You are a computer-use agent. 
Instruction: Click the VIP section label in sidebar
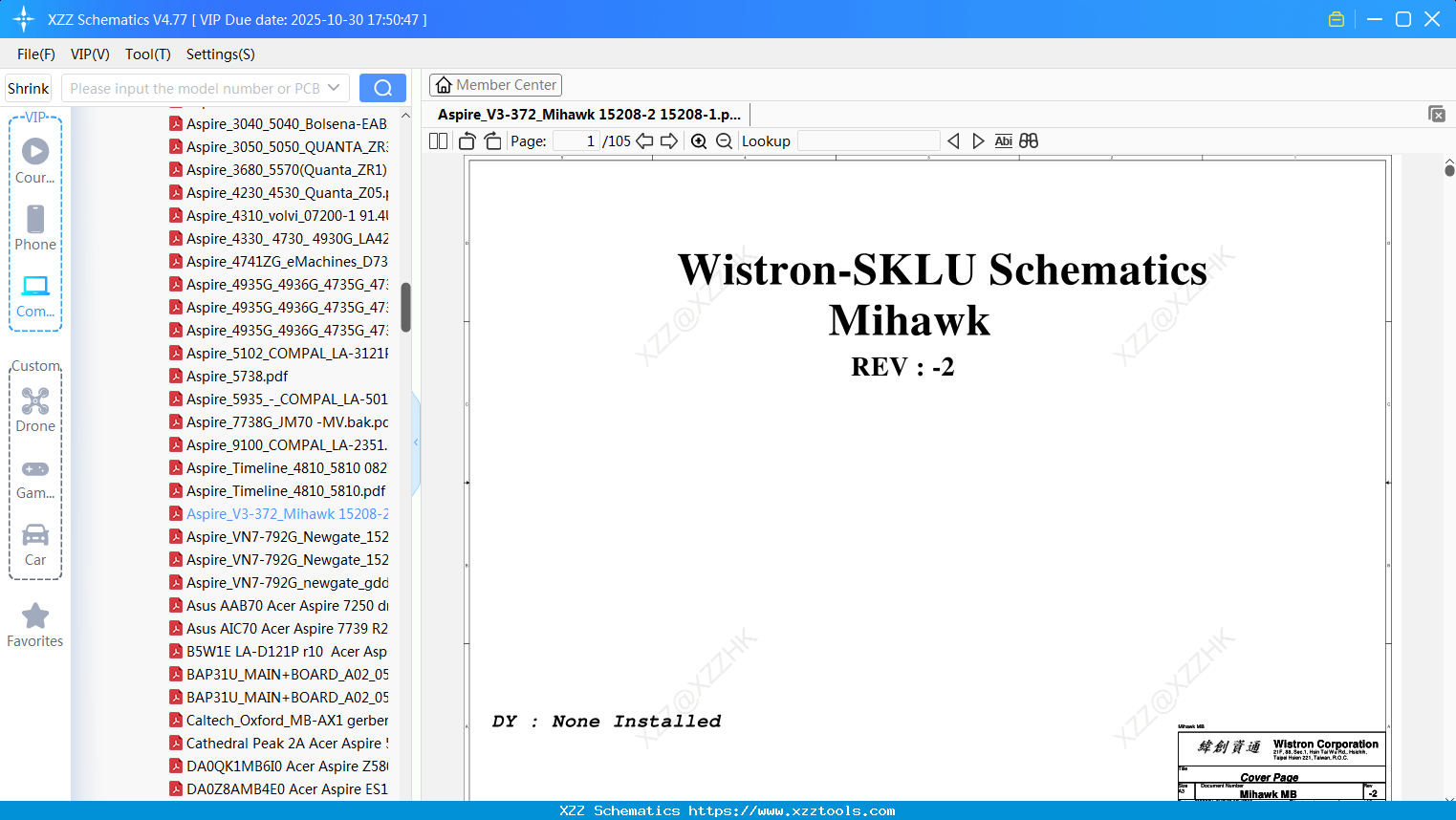(x=35, y=118)
